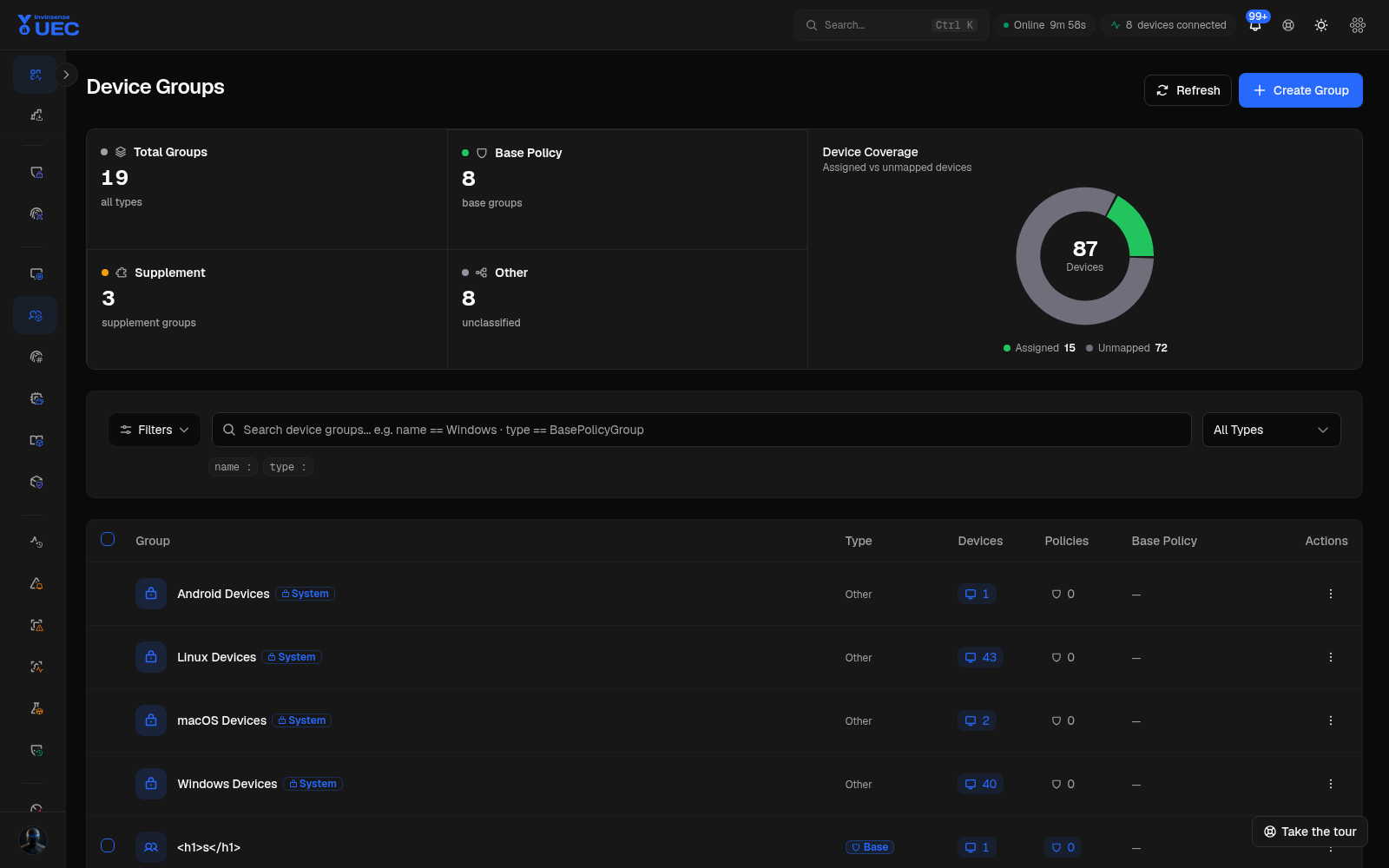Image resolution: width=1389 pixels, height=868 pixels.
Task: Open Linux Devices row actions menu
Action: 1330,657
